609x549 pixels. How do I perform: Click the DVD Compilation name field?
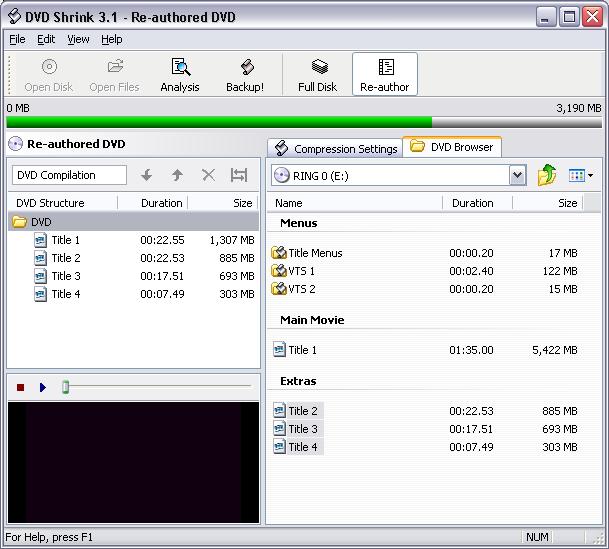tap(69, 175)
